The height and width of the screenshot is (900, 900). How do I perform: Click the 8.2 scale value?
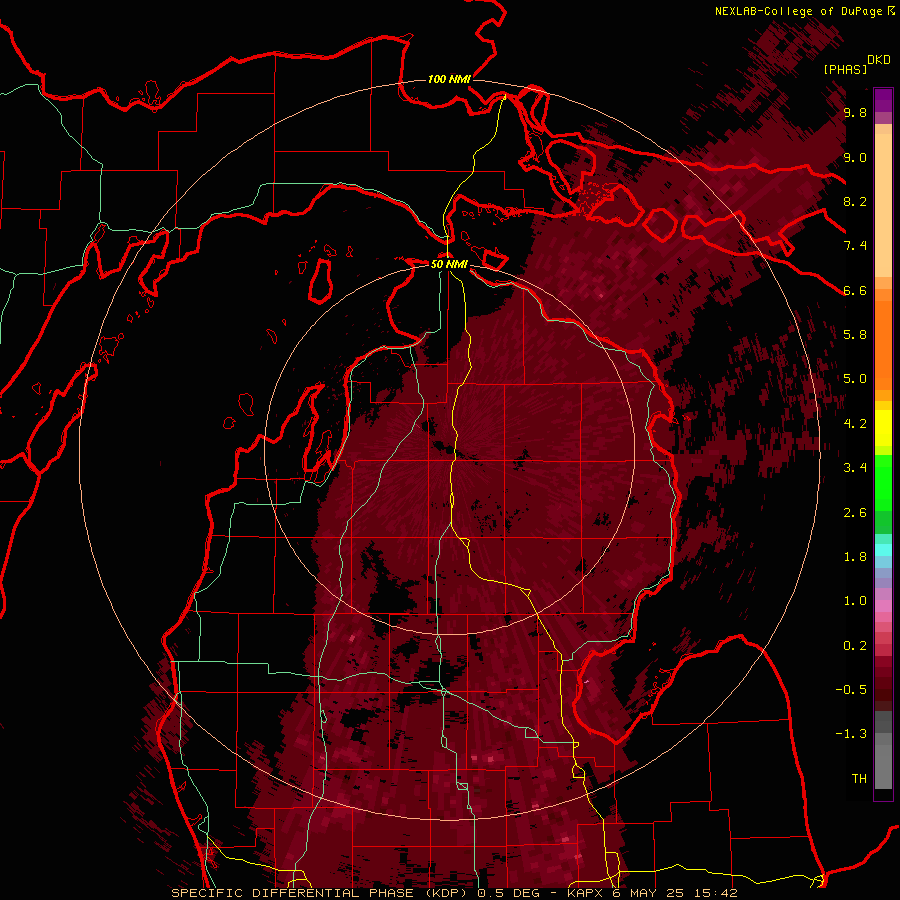point(855,201)
